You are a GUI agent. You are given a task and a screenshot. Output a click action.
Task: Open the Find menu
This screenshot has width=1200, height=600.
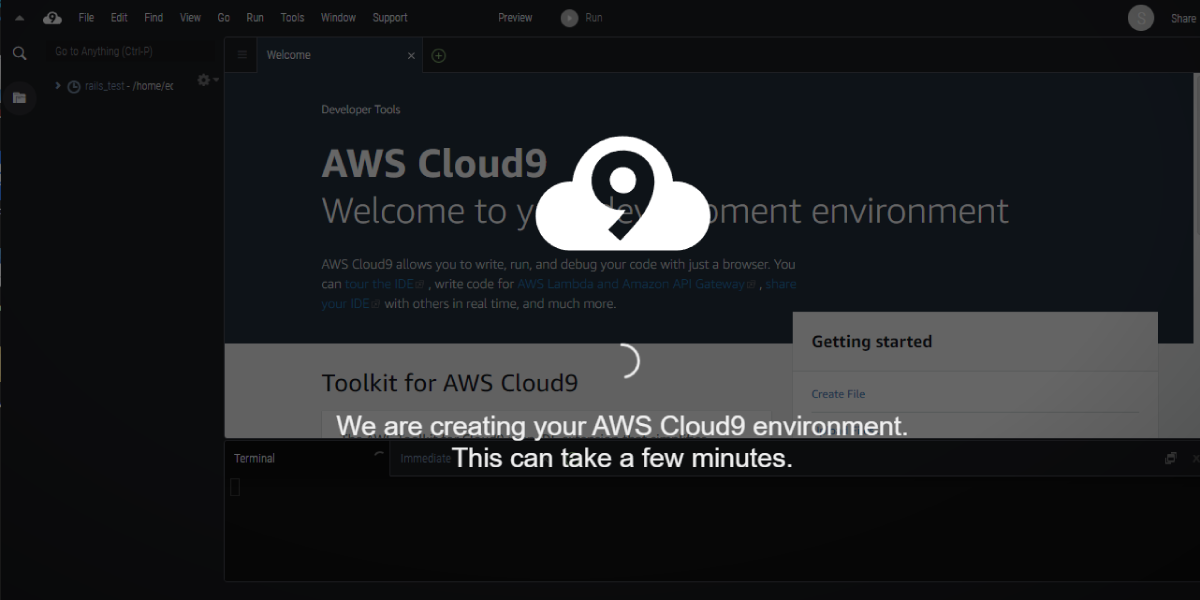[x=153, y=17]
